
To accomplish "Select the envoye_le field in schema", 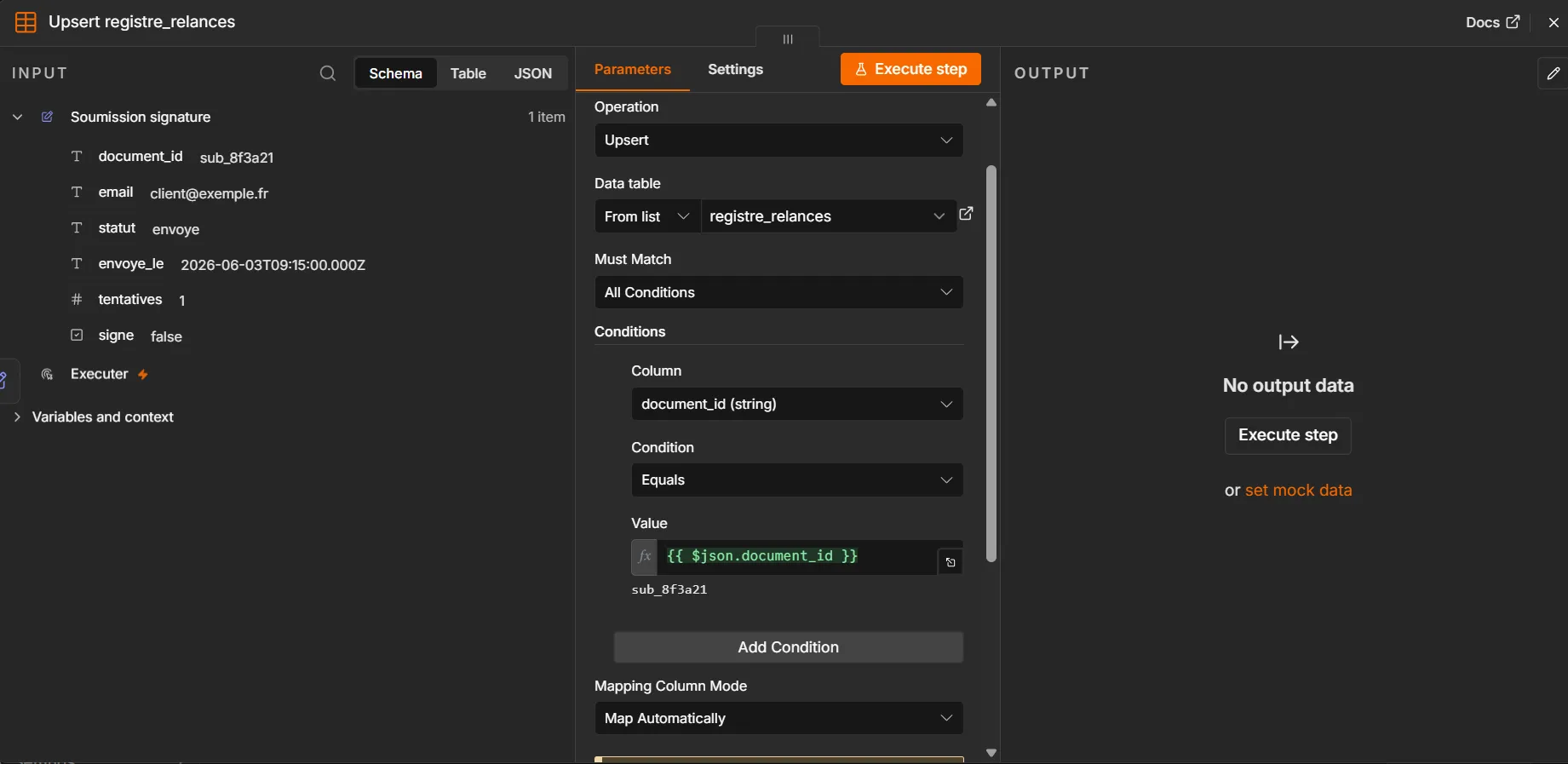I will pos(131,264).
